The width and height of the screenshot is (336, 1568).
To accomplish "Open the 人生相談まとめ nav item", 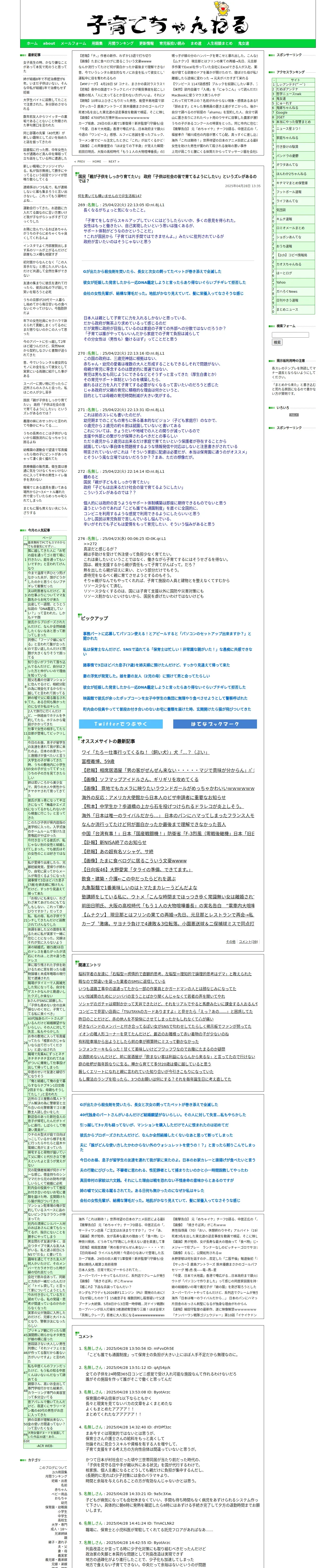I will pyautogui.click(x=220, y=43).
